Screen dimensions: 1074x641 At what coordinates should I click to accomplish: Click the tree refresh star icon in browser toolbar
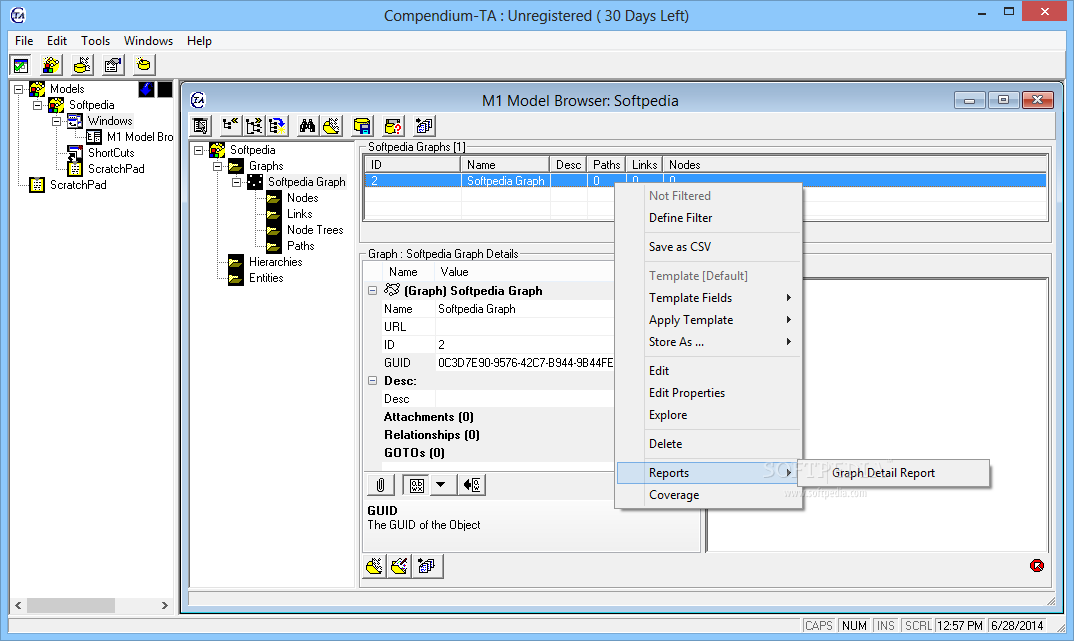pyautogui.click(x=277, y=126)
